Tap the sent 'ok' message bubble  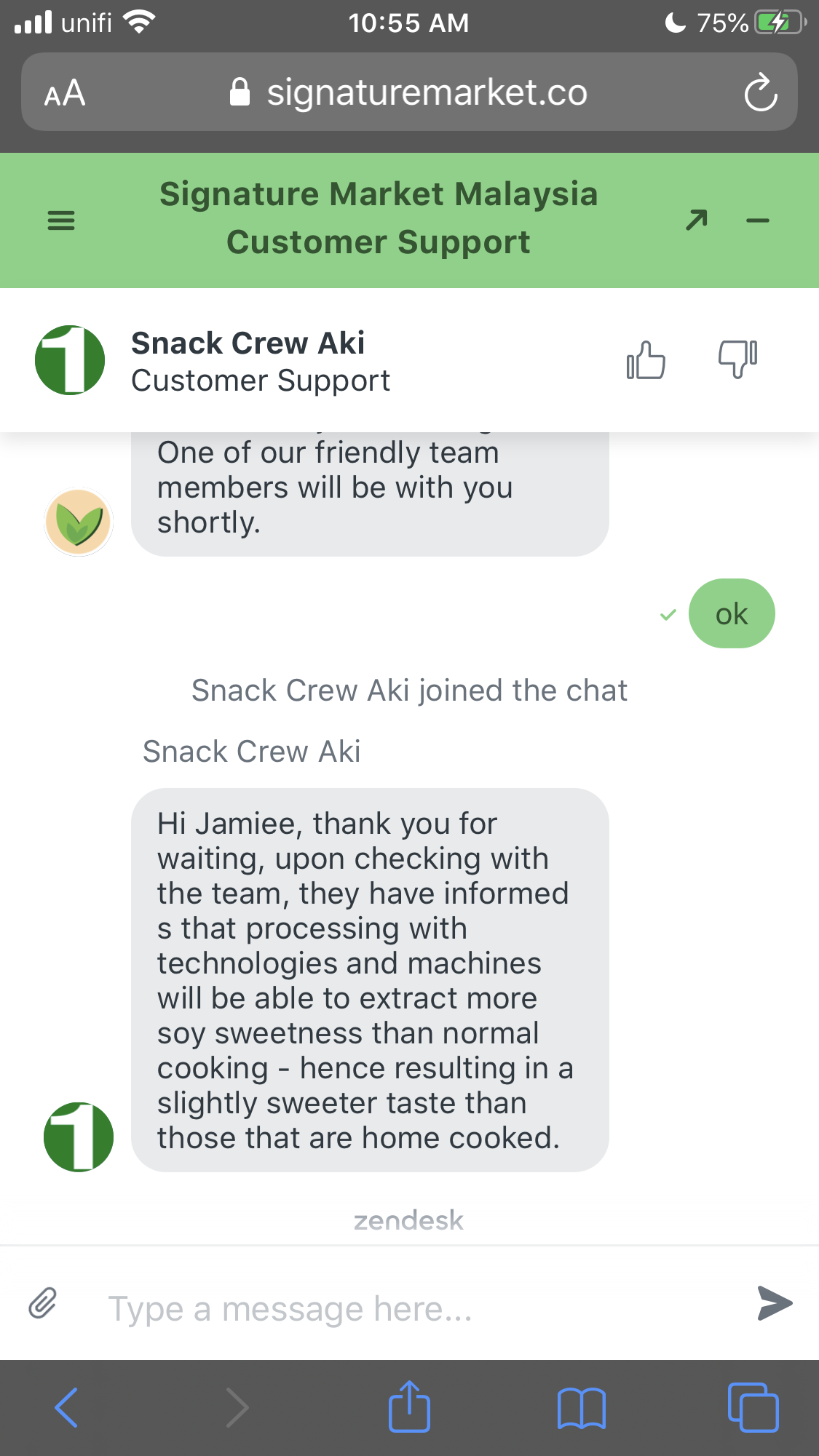coord(732,613)
